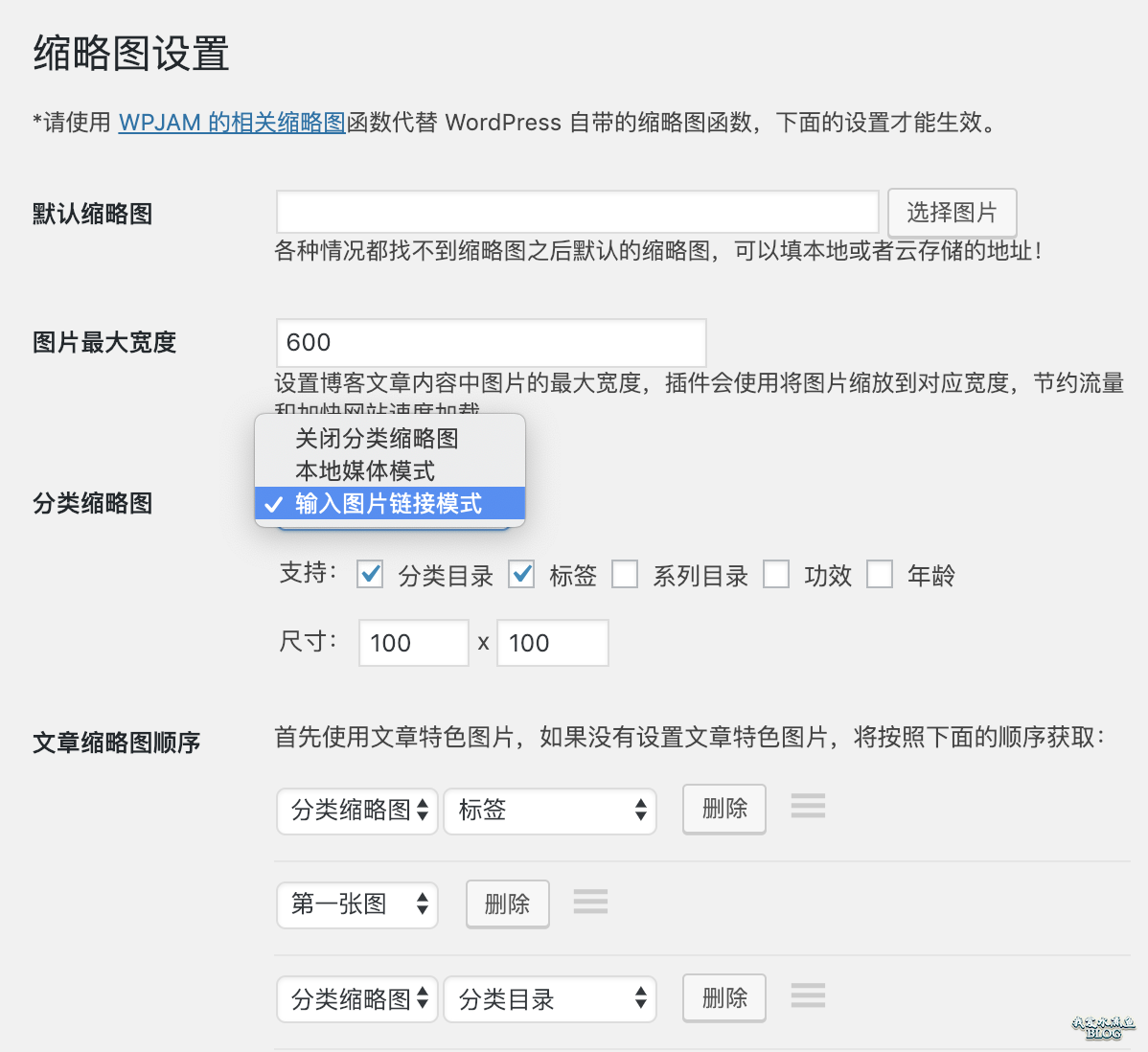Grab the drag handle of the 第一张图 row
This screenshot has width=1148, height=1052.
pyautogui.click(x=591, y=902)
